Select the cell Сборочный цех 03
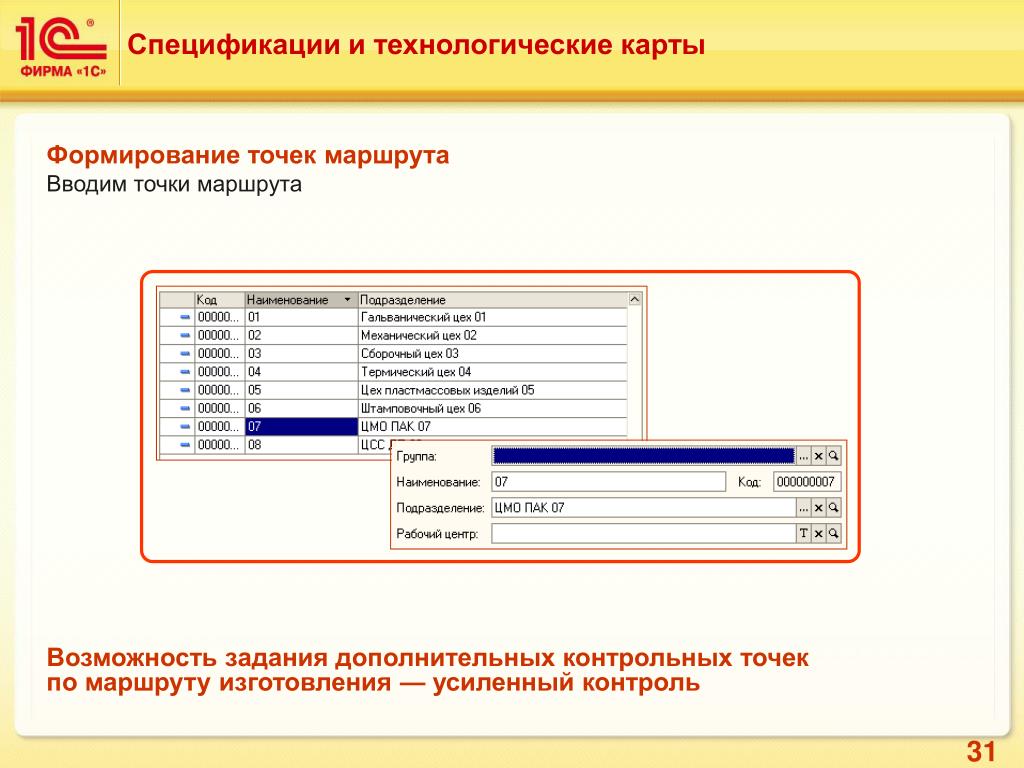This screenshot has height=768, width=1024. (492, 354)
